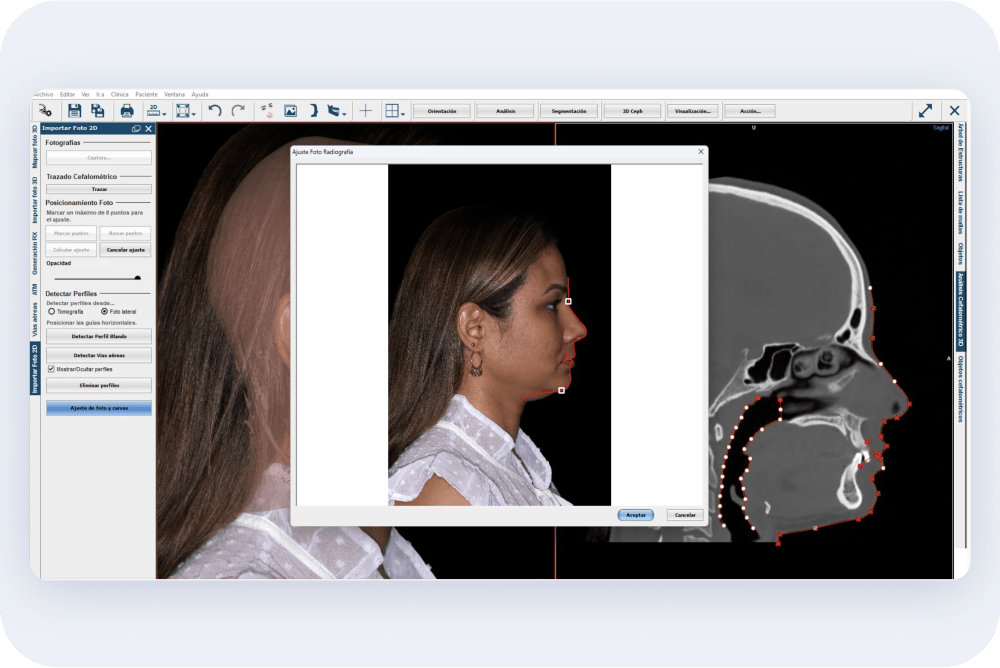Image resolution: width=1000 pixels, height=668 pixels.
Task: Select the Importar Foto 2D side tab
Action: tap(35, 368)
